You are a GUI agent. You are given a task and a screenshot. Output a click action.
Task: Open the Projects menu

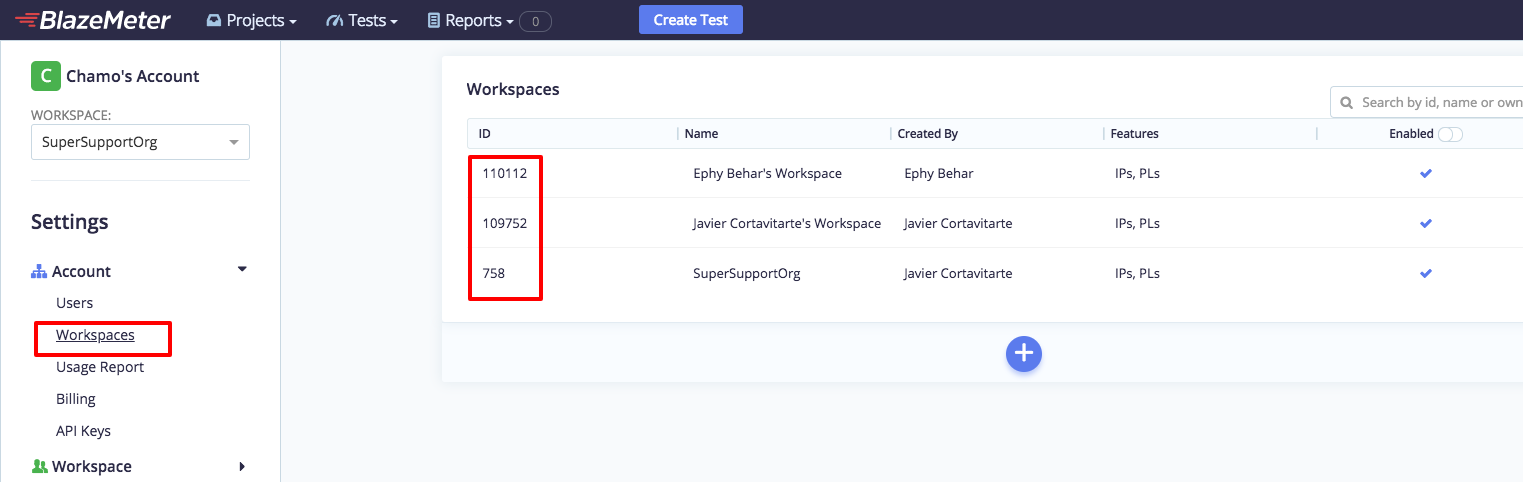coord(251,20)
